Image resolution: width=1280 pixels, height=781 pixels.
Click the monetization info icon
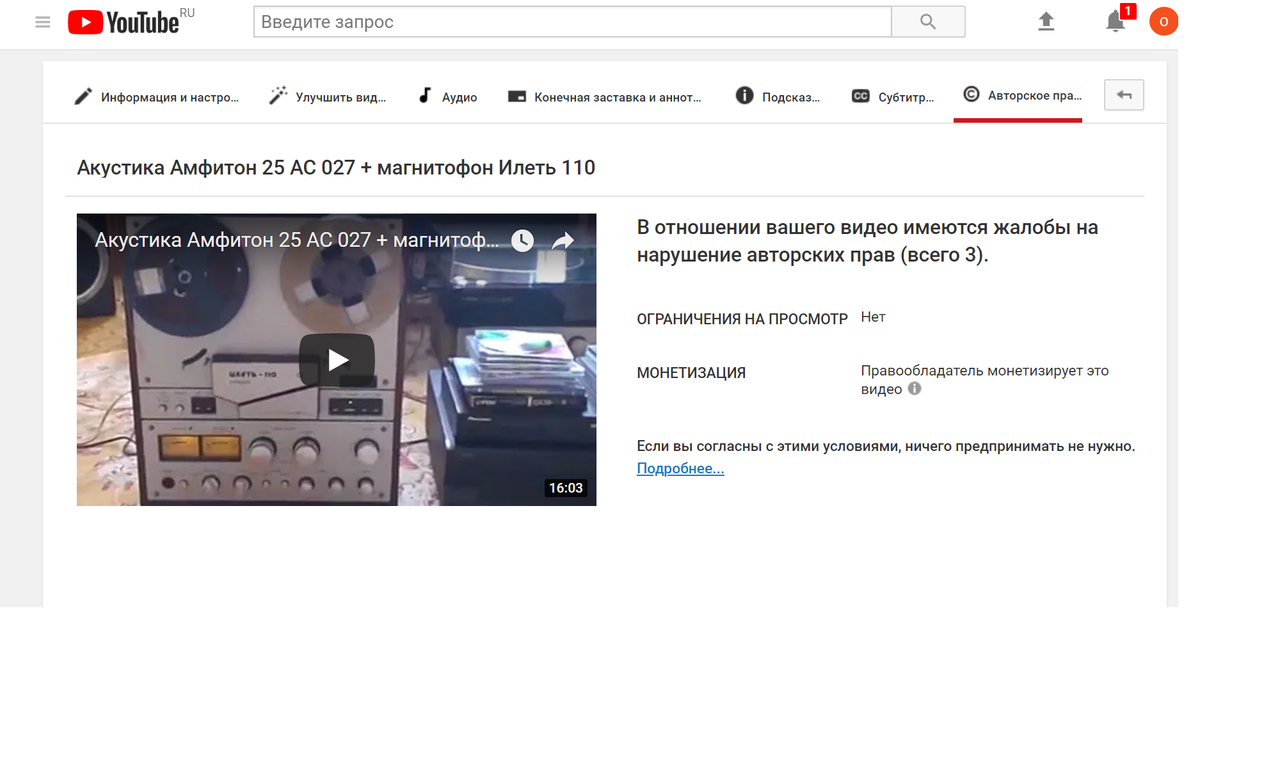914,389
